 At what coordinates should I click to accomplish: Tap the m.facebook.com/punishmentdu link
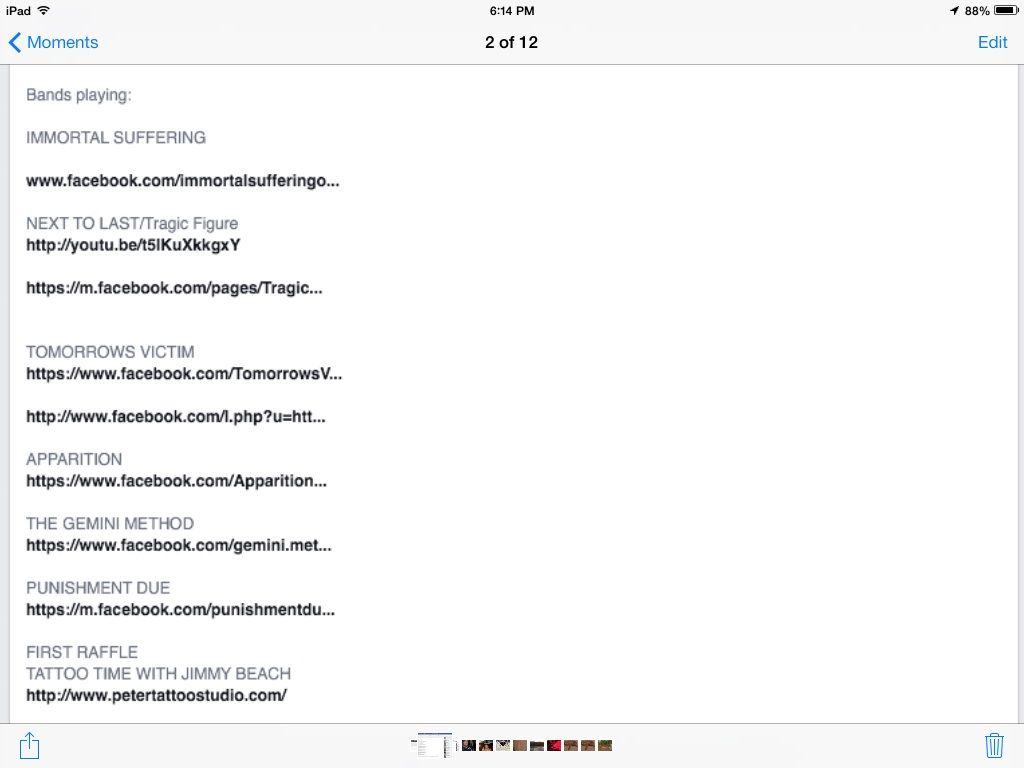[x=180, y=610]
